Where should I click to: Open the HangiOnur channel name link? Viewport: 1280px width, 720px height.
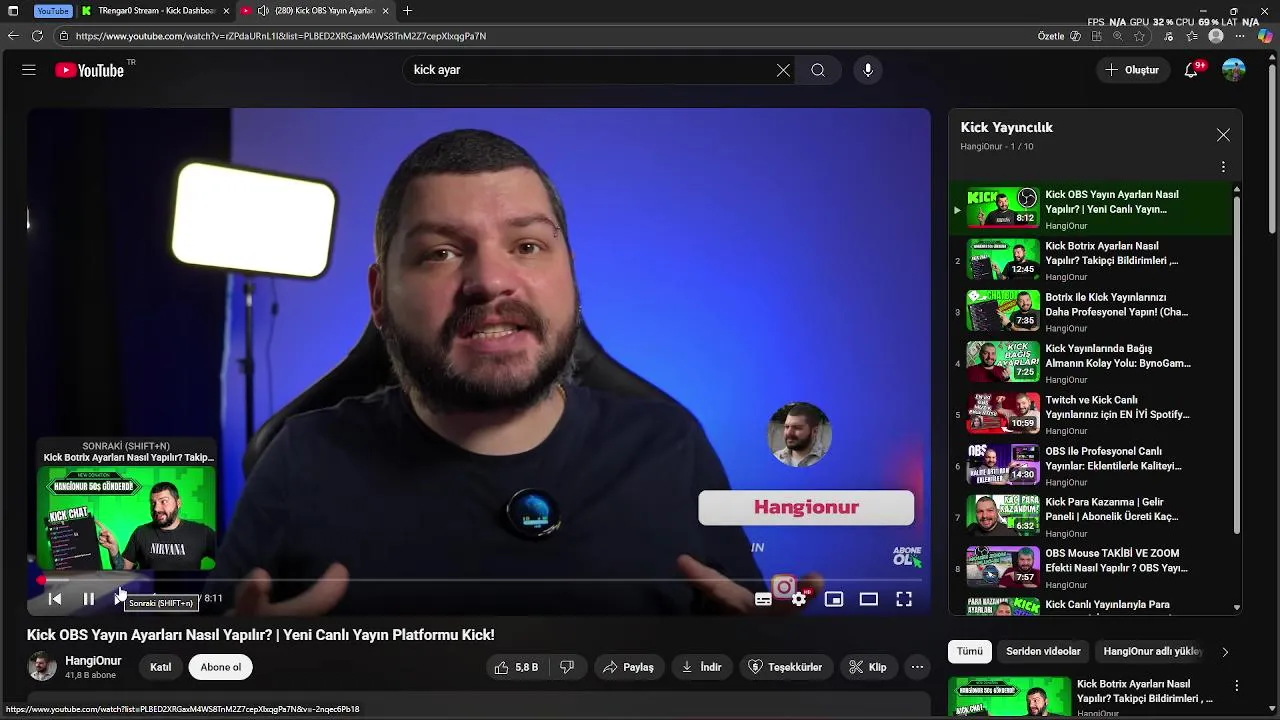[93, 661]
